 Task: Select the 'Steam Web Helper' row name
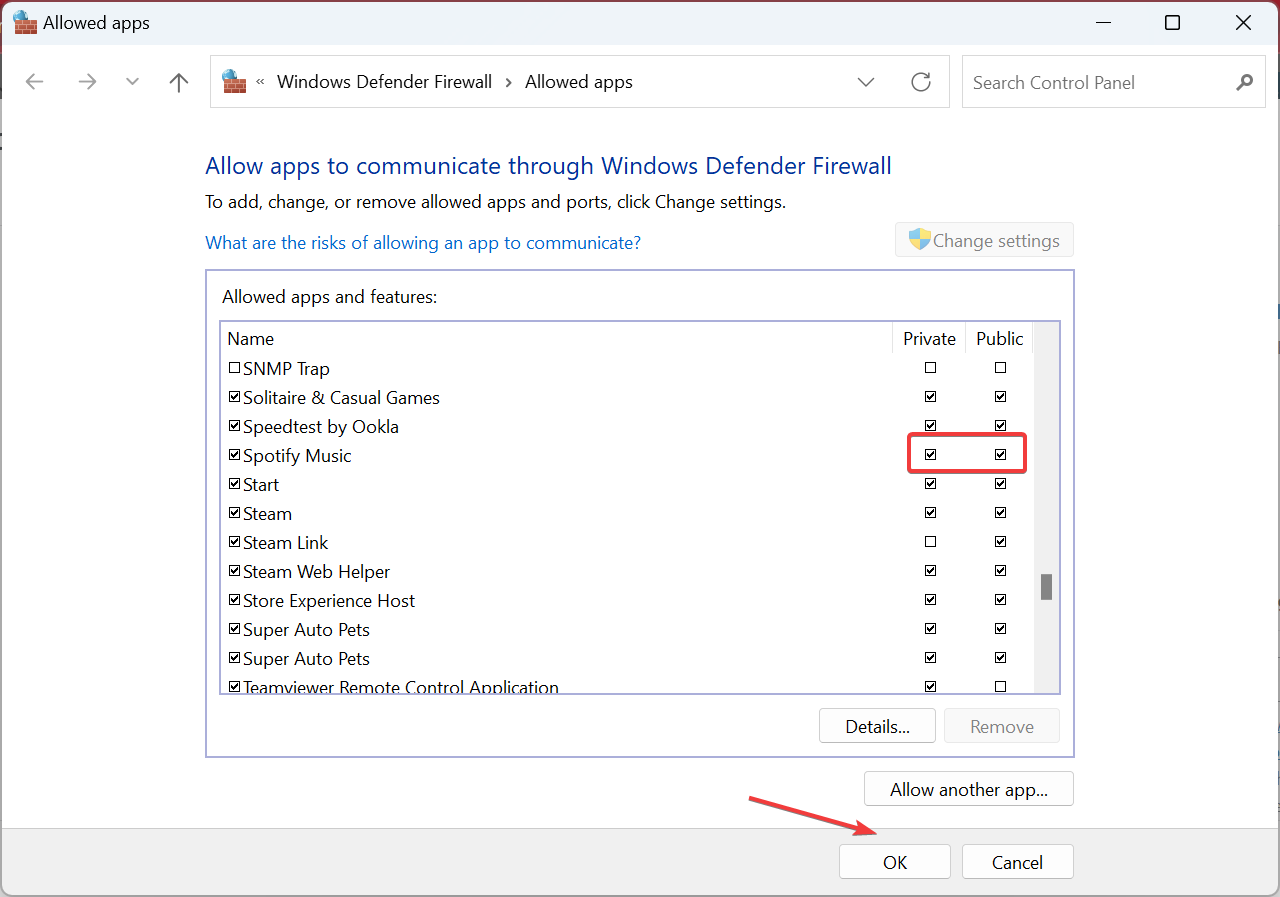click(316, 571)
